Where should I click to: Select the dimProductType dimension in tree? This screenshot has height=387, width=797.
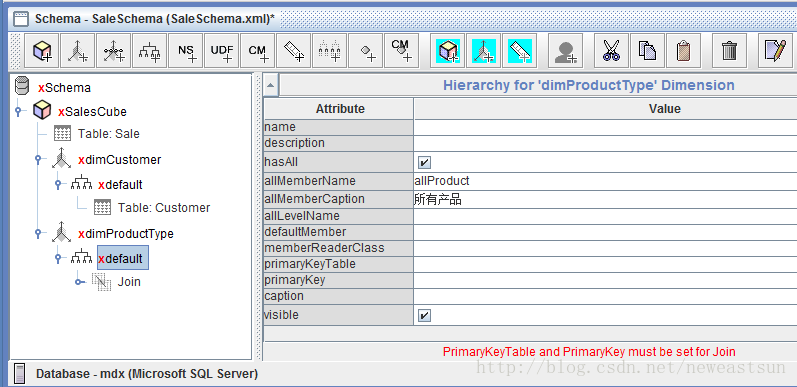(126, 233)
